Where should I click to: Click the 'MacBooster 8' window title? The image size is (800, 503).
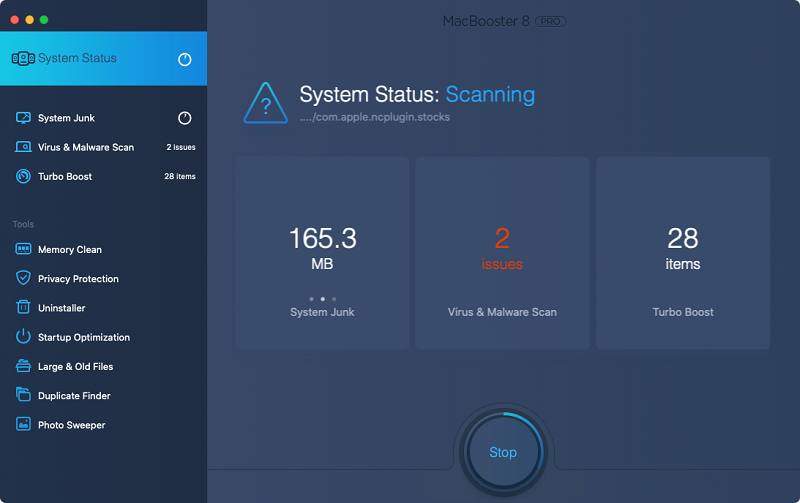pos(486,21)
